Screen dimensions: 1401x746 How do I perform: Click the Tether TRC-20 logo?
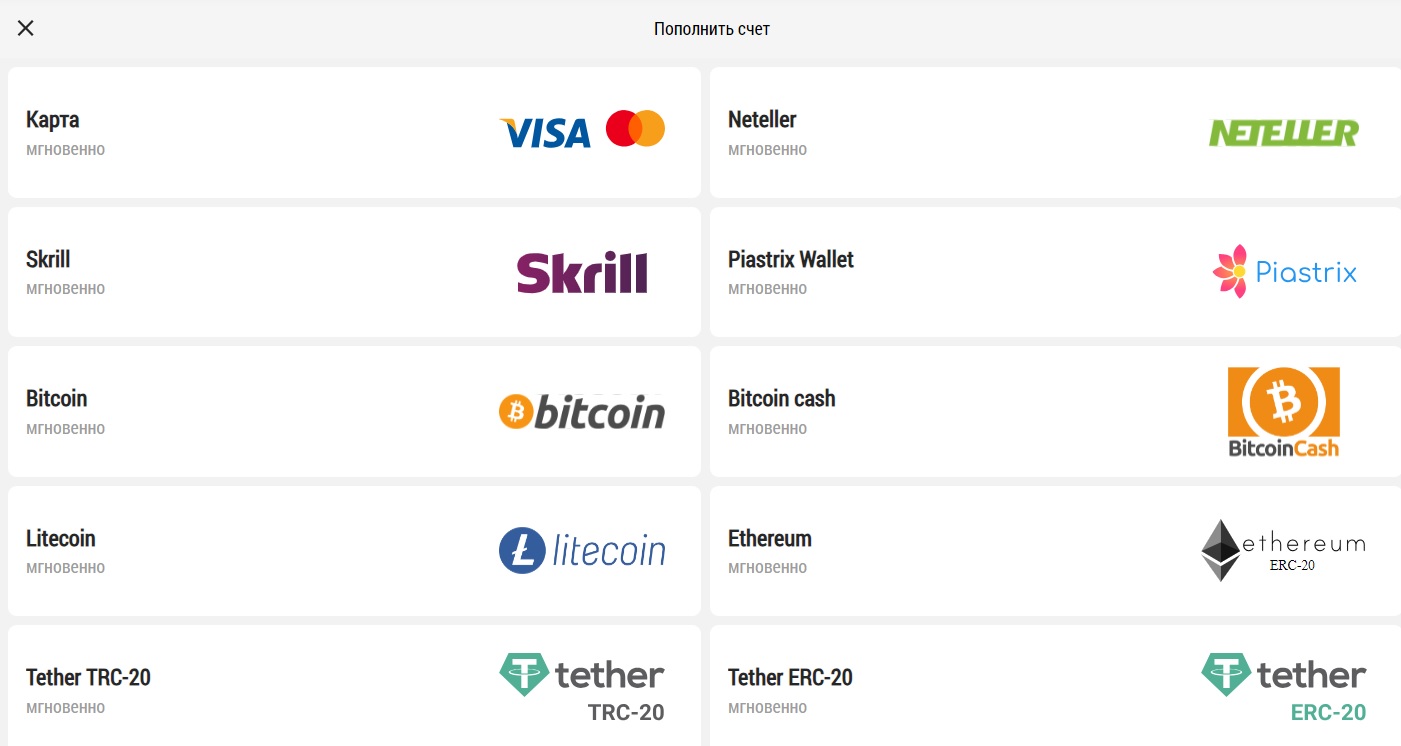(x=582, y=687)
